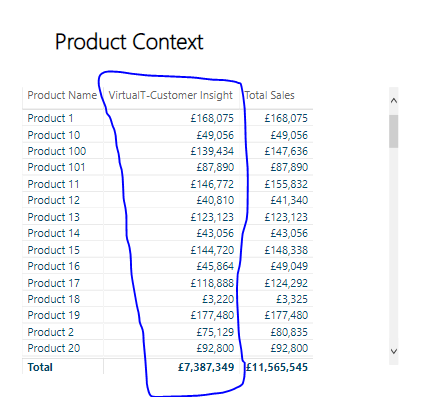
Task: Click the Total £11,565,545 cell
Action: click(x=277, y=367)
